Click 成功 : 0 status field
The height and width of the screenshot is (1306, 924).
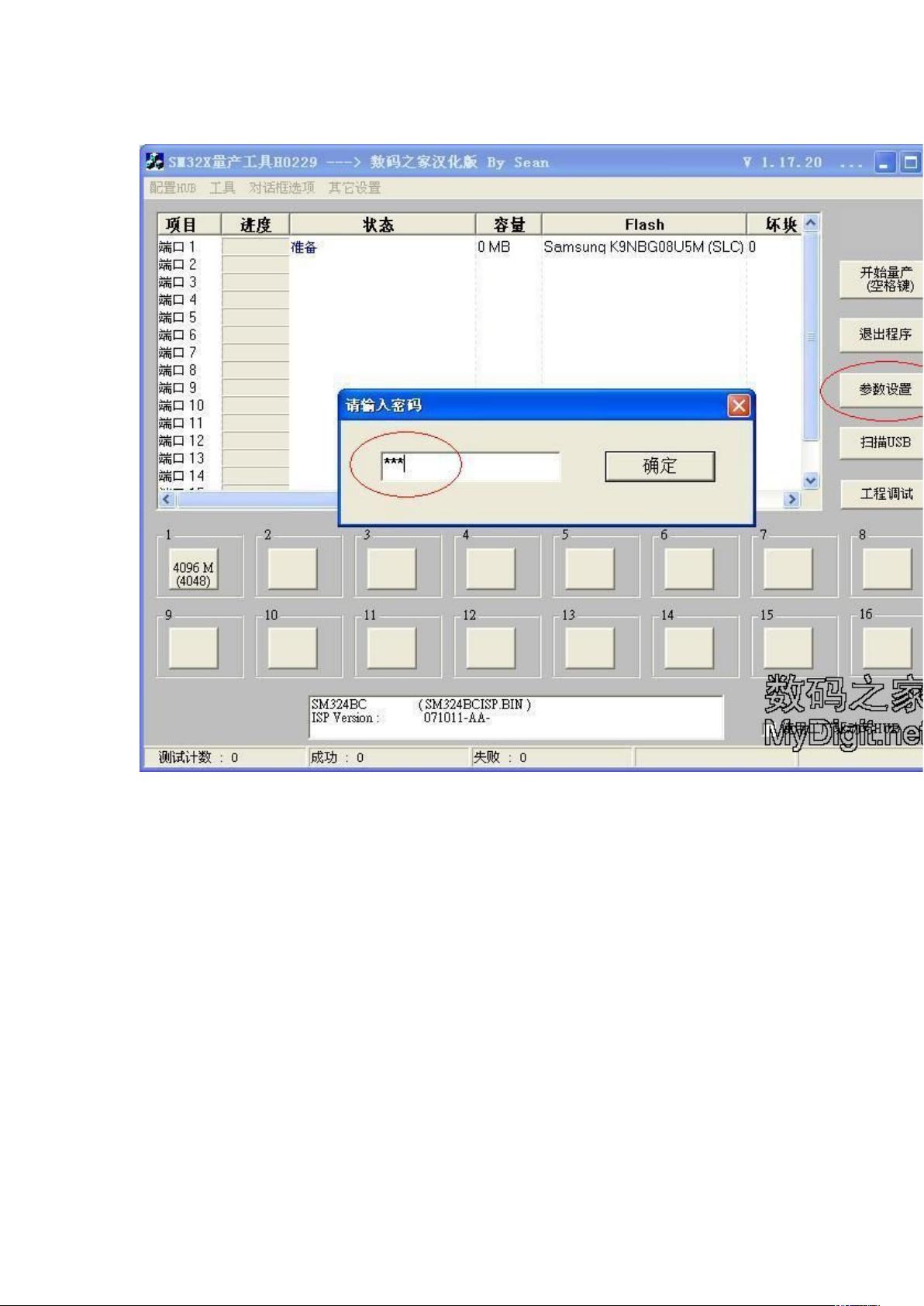(388, 757)
